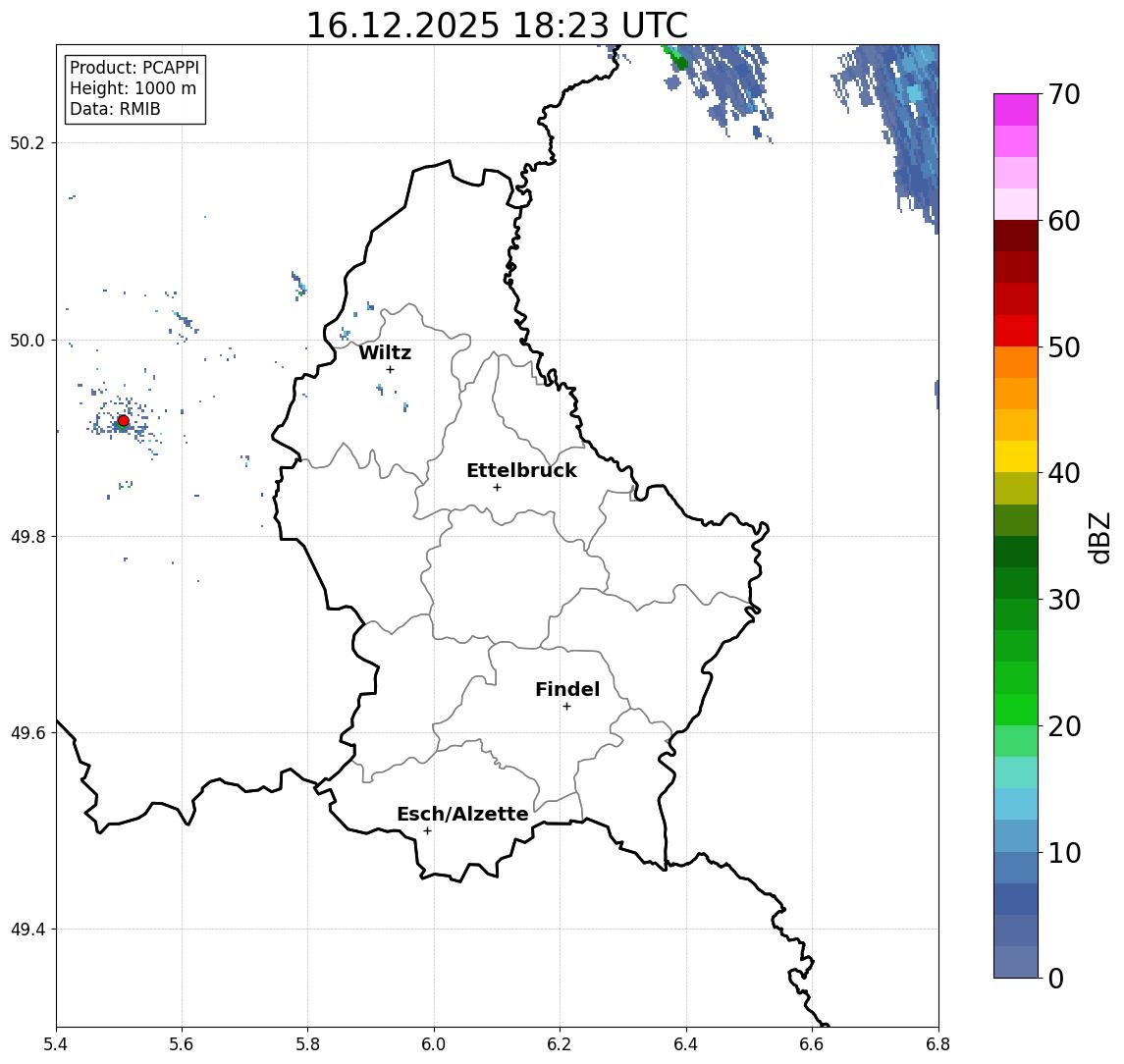Screen dimensions: 1124x1064
Task: Pick the orange swatch just below 50 dBZ
Action: (1016, 363)
